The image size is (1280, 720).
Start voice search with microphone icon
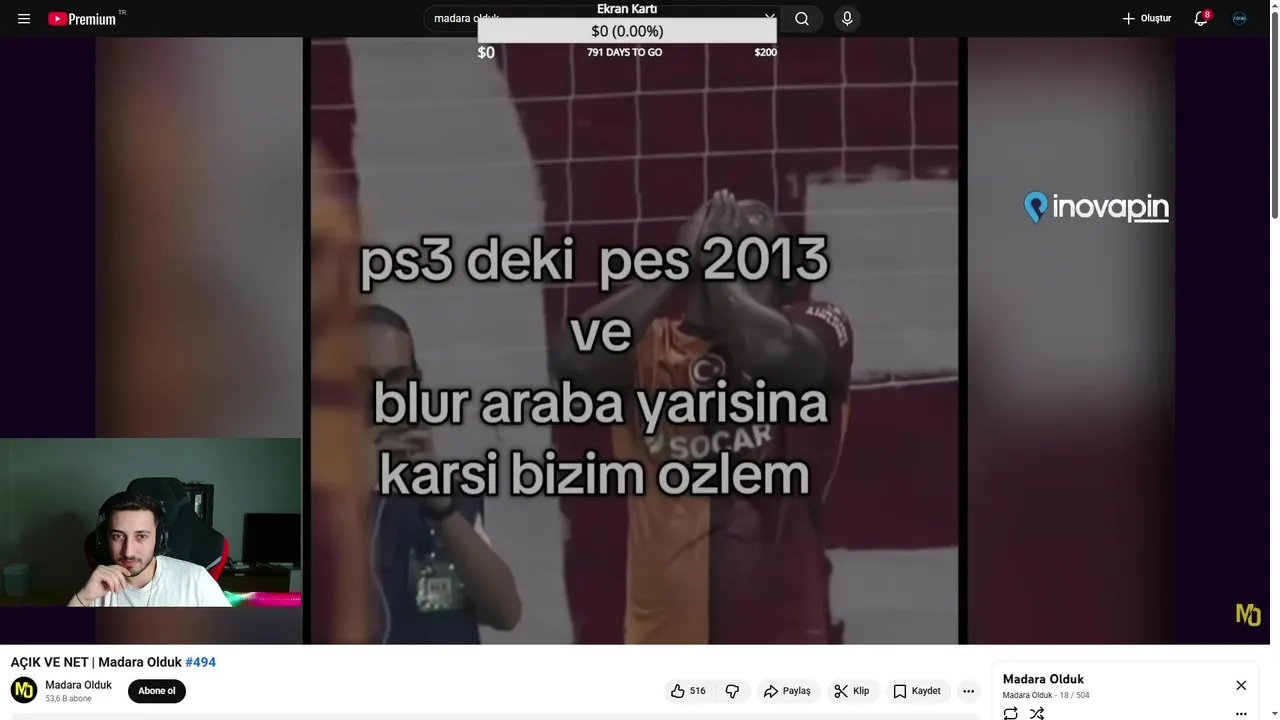(x=847, y=19)
